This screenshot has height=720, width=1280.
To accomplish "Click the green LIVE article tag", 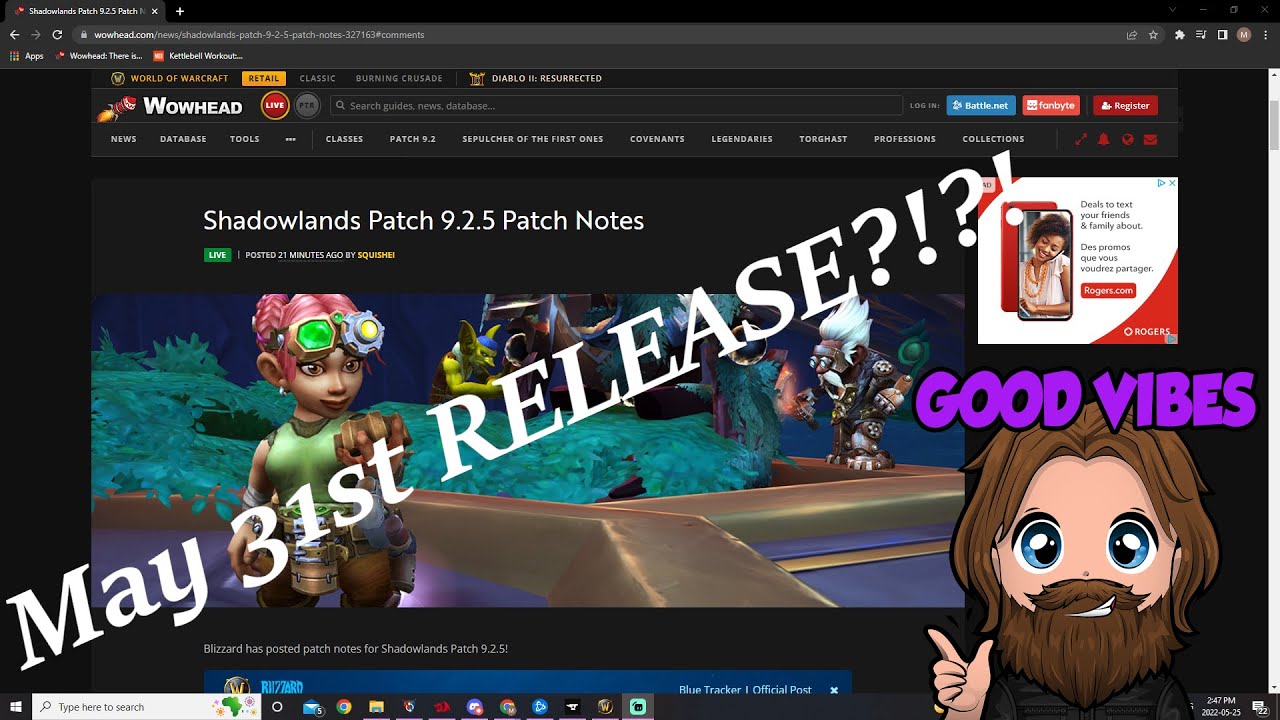I will click(x=217, y=255).
